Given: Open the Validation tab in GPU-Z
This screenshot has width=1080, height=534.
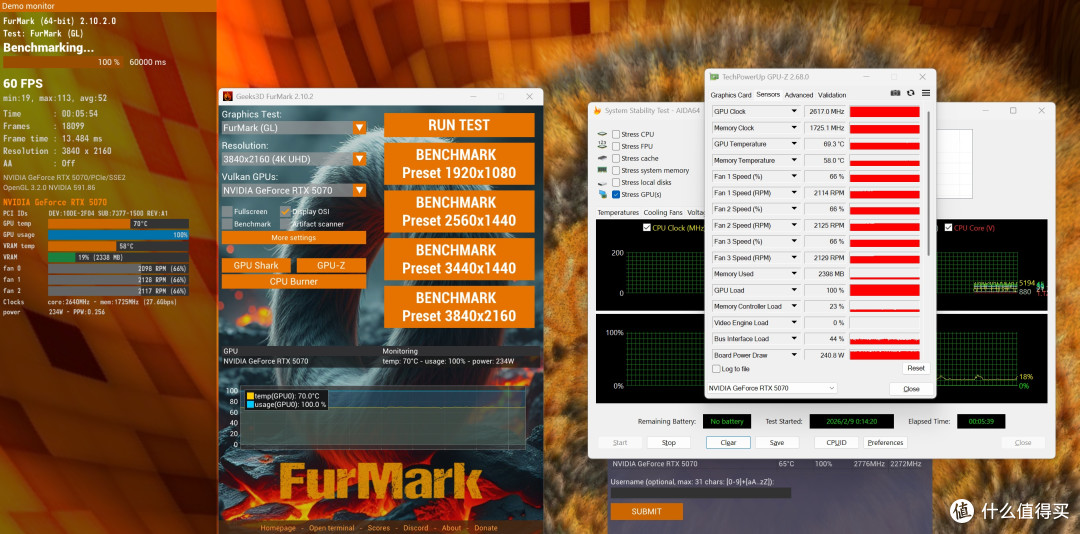Looking at the screenshot, I should 832,95.
